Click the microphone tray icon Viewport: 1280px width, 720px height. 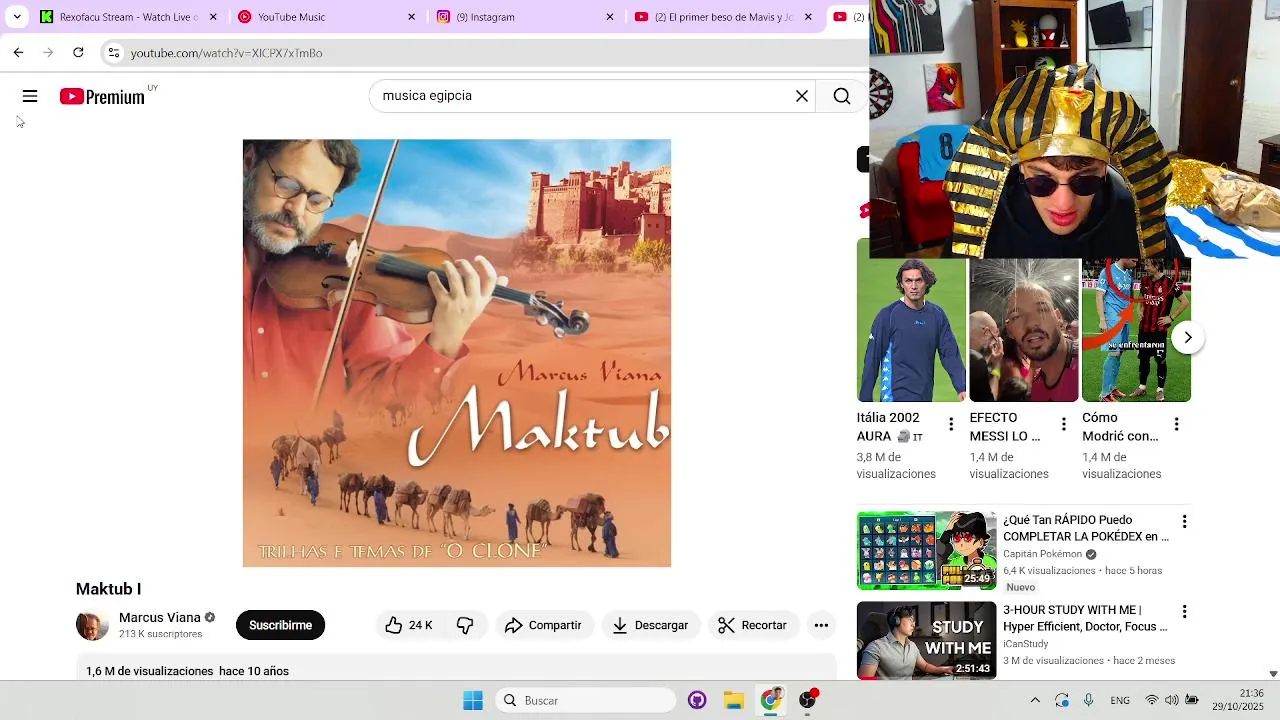pyautogui.click(x=1089, y=700)
